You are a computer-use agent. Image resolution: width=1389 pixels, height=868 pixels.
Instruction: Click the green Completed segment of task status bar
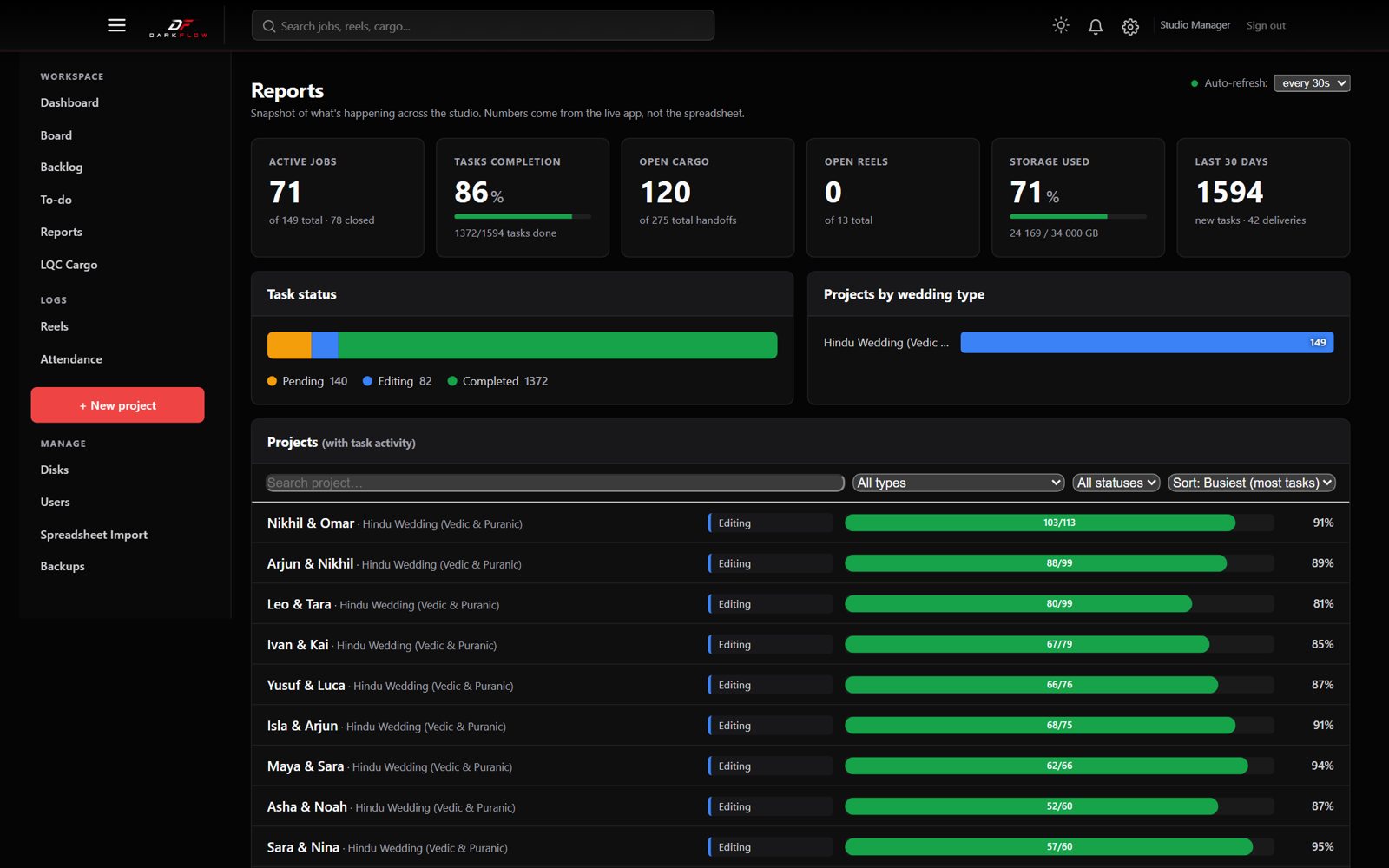[x=557, y=345]
